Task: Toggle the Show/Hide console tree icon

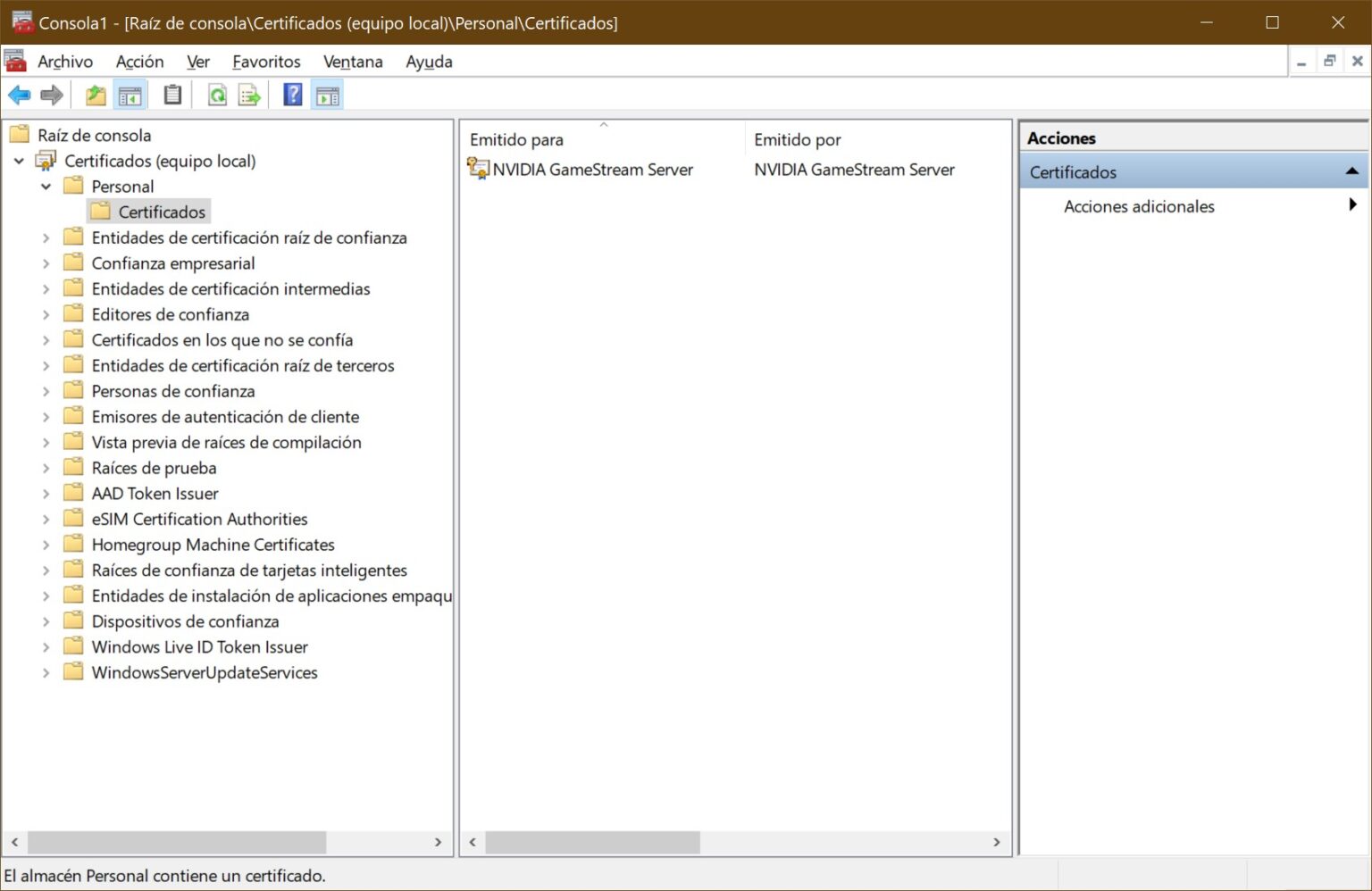Action: (130, 95)
